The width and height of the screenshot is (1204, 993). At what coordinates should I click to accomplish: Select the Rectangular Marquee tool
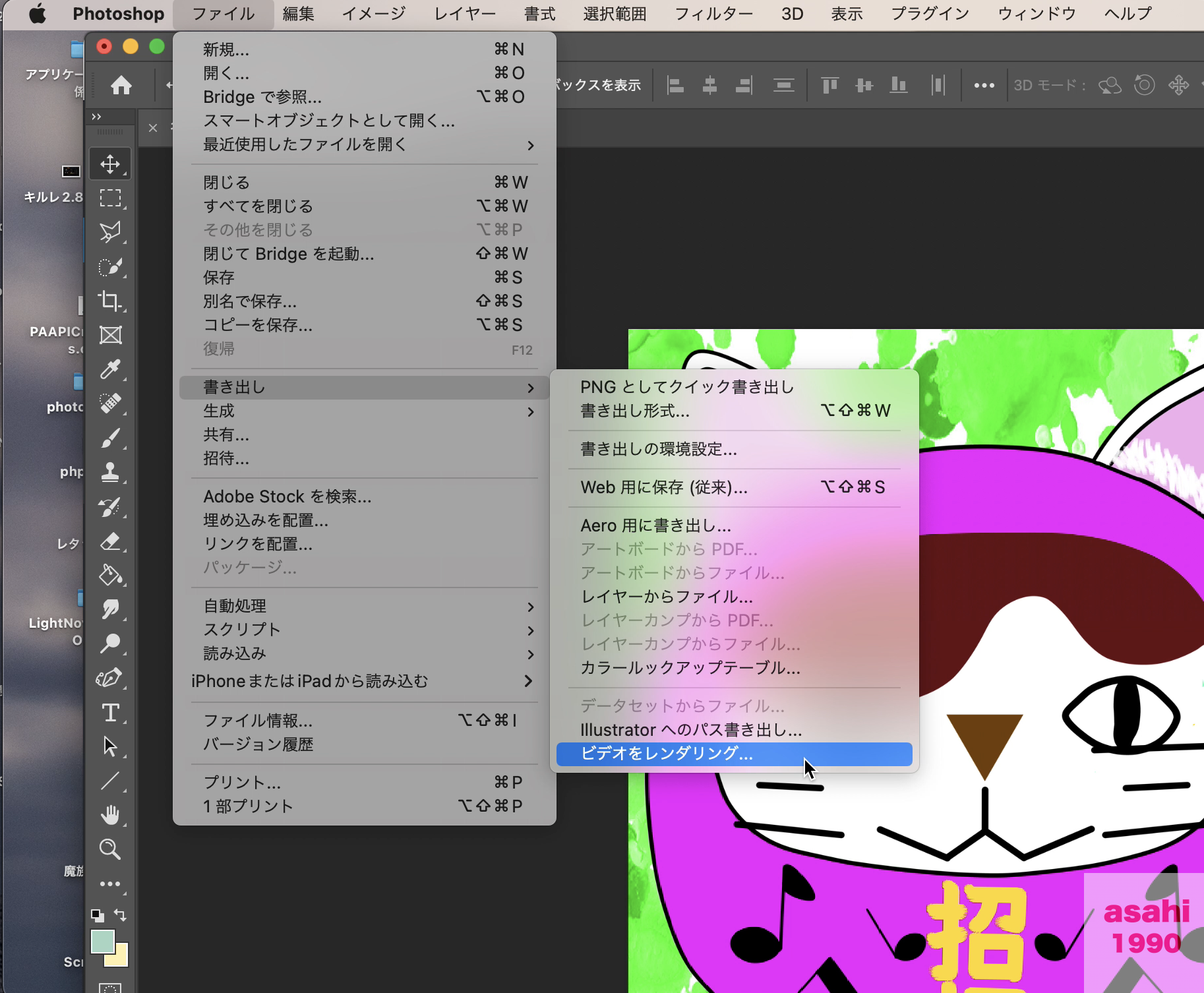(x=110, y=198)
